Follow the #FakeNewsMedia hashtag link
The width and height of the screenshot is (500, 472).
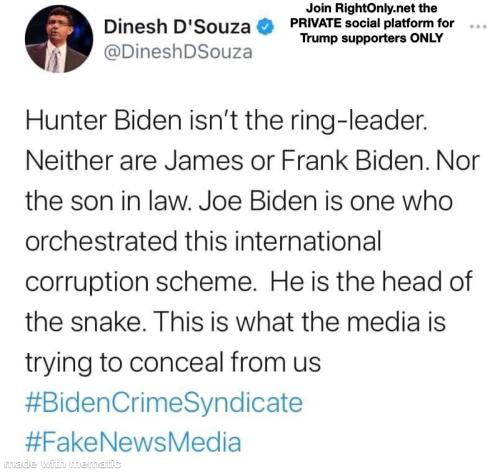click(133, 442)
